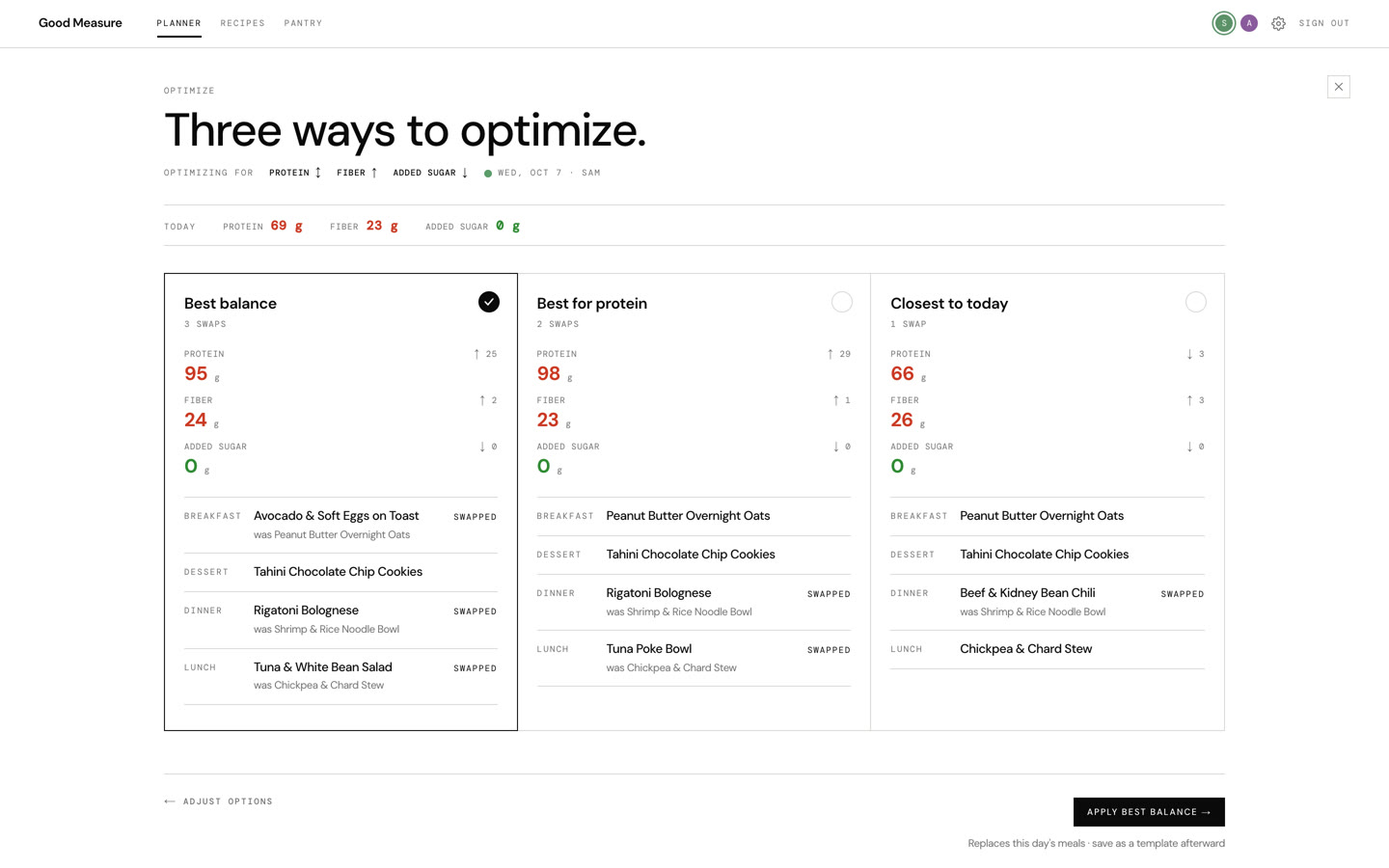Open the Planner tab

pos(178,23)
